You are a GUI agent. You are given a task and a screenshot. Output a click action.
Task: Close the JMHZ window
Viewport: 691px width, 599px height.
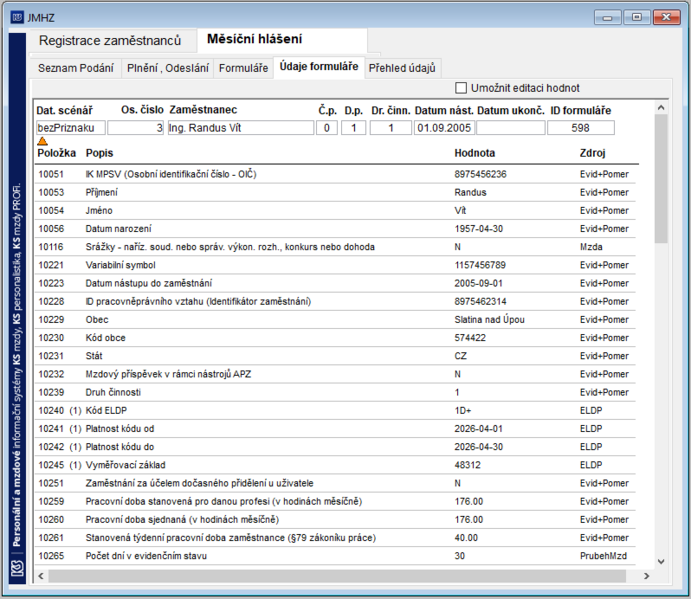pyautogui.click(x=666, y=17)
